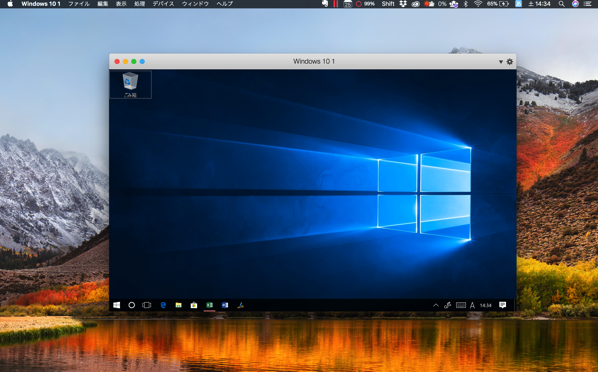Open Microsoft Store from the taskbar
The width and height of the screenshot is (598, 372).
[x=194, y=305]
